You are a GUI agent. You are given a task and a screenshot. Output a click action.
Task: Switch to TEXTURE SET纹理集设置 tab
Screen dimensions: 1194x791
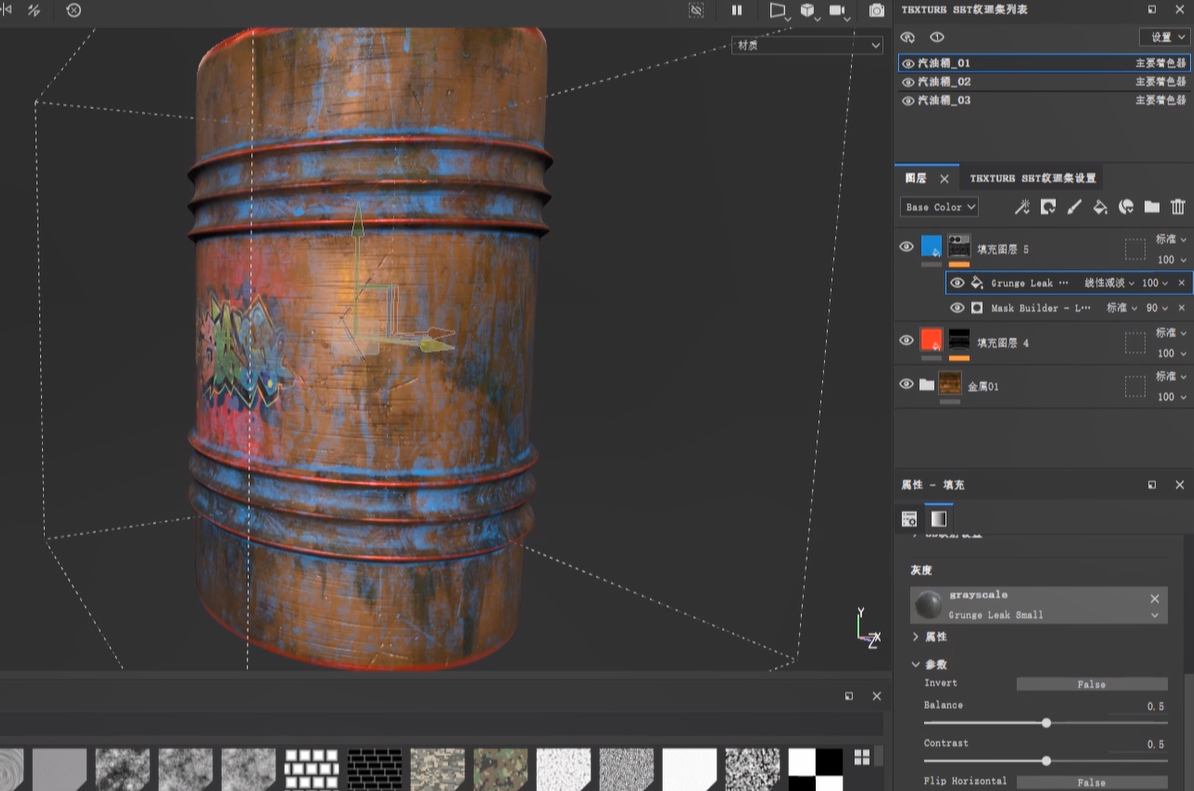coord(1032,178)
